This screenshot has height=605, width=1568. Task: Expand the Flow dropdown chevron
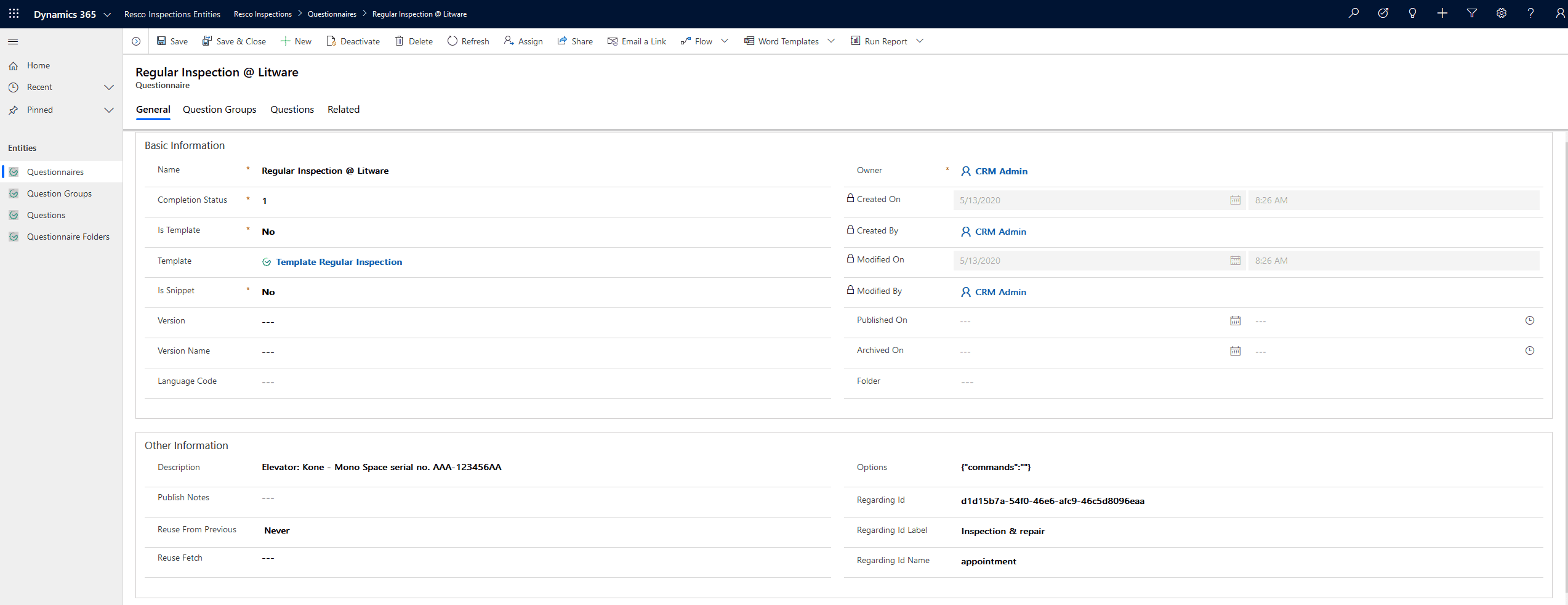click(725, 41)
